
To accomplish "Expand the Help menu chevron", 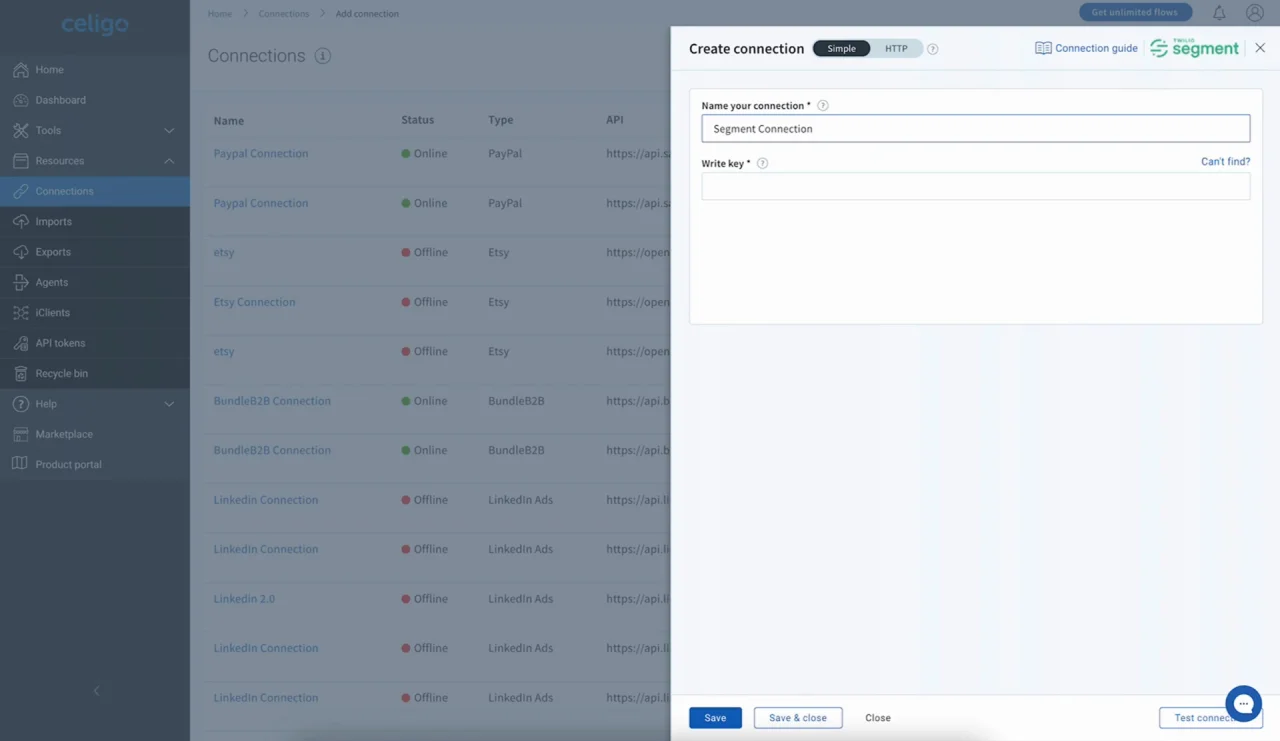I will pyautogui.click(x=169, y=404).
